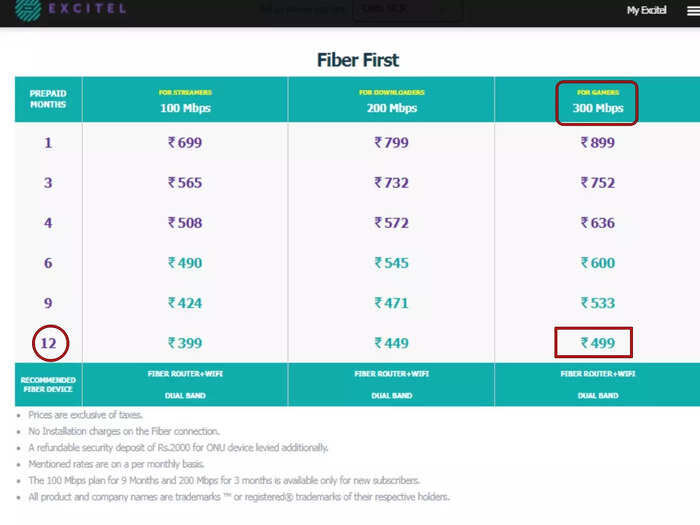
Task: Choose the ₹636 four-month 300 Mbps price
Action: [x=597, y=222]
